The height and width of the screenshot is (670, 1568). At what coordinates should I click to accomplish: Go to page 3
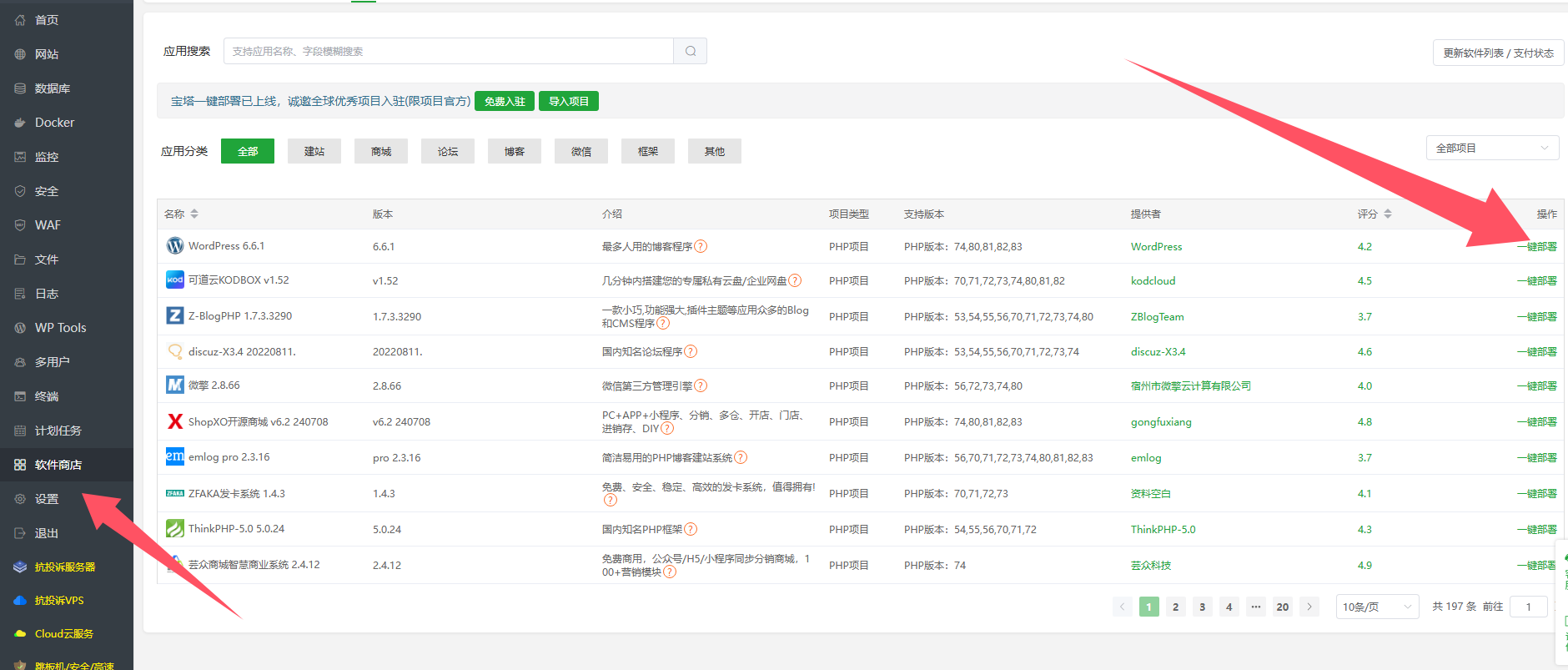(x=1202, y=607)
